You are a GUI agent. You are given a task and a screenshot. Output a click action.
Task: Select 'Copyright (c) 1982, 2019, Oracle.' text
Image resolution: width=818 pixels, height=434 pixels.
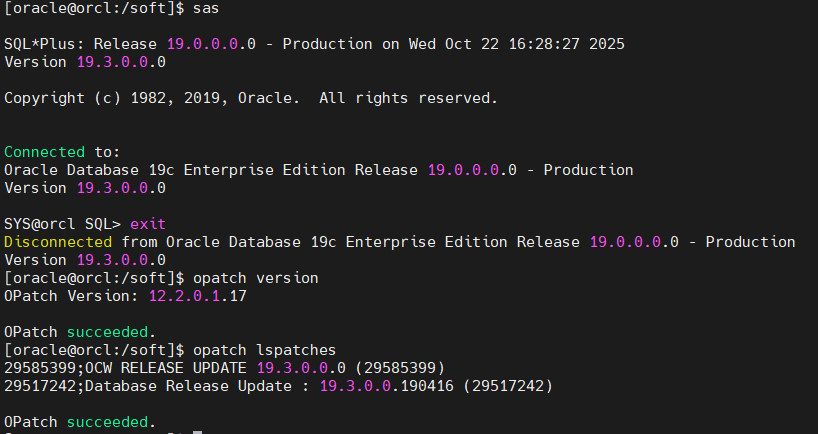tap(152, 98)
